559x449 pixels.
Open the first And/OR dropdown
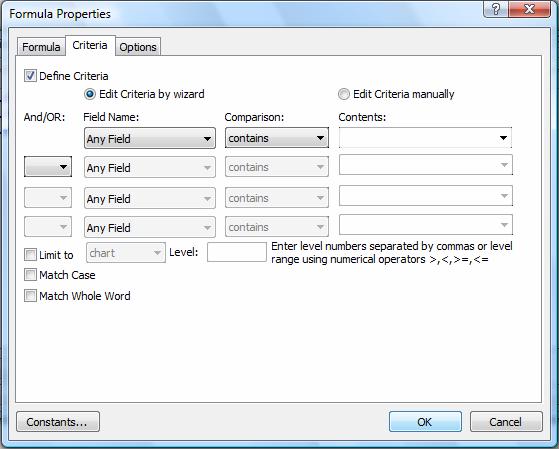point(48,167)
